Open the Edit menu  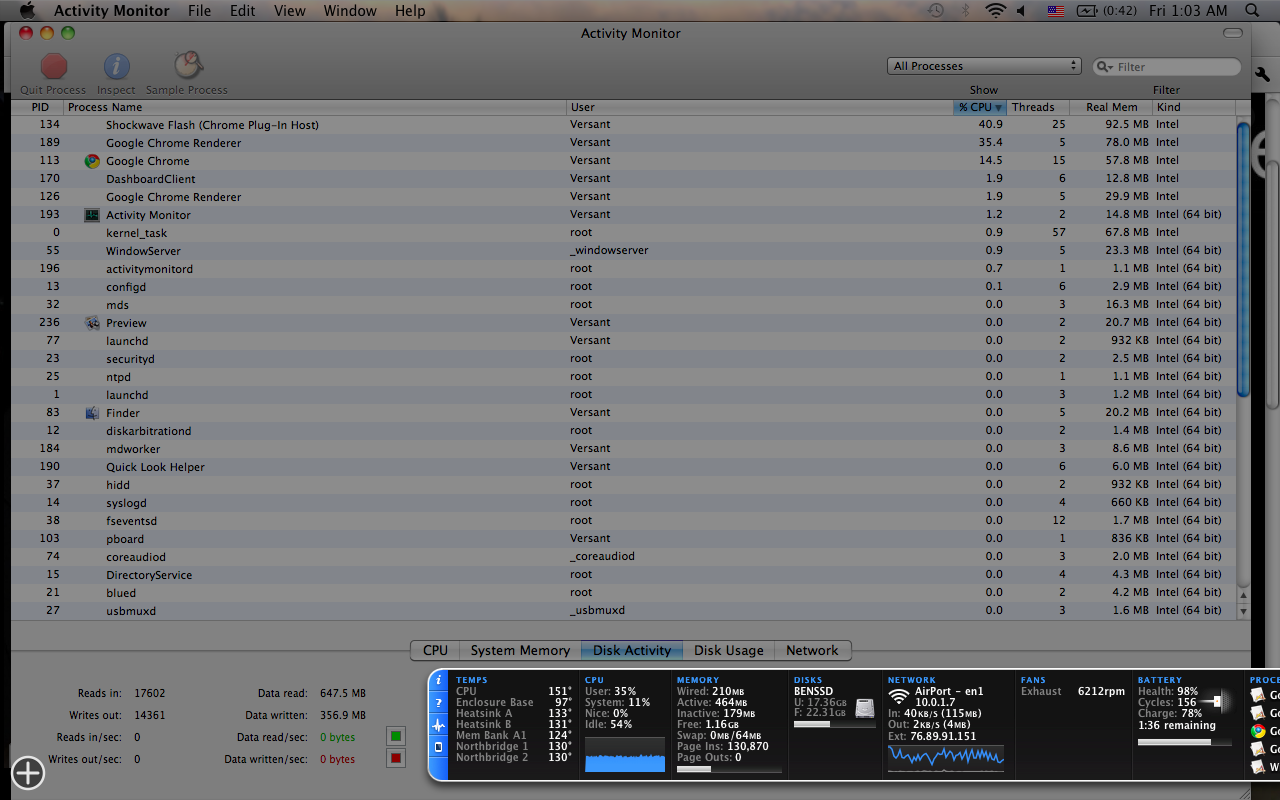[x=243, y=11]
